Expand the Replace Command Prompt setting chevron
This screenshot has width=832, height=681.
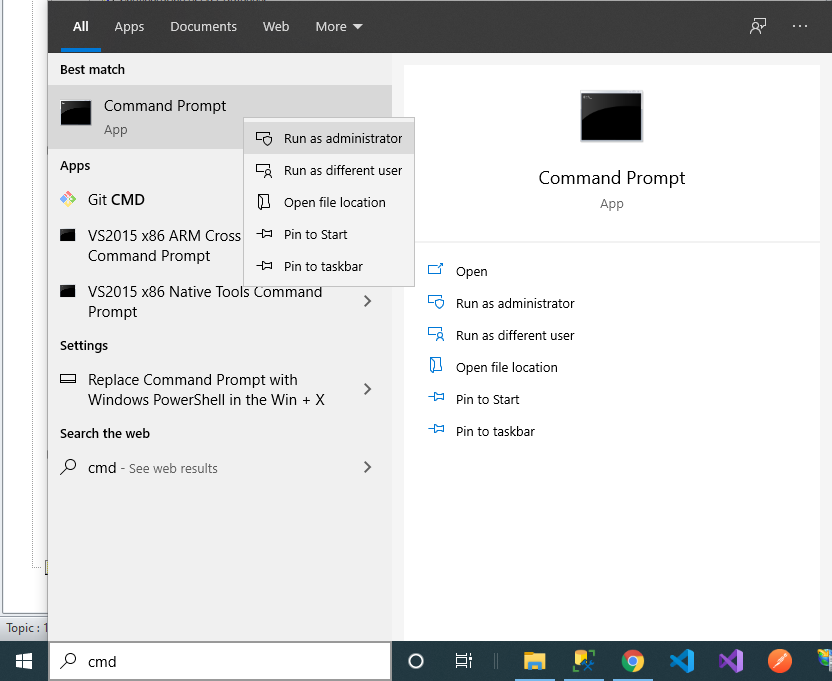(x=368, y=389)
